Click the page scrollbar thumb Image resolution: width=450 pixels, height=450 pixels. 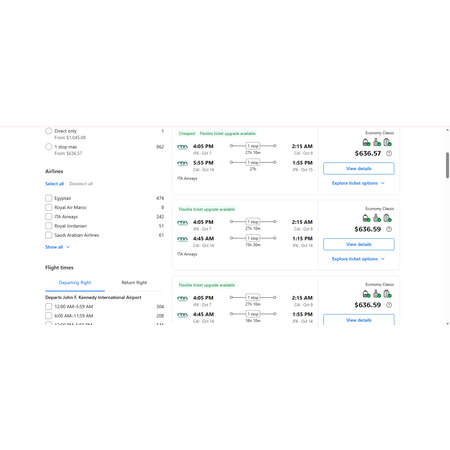447,165
